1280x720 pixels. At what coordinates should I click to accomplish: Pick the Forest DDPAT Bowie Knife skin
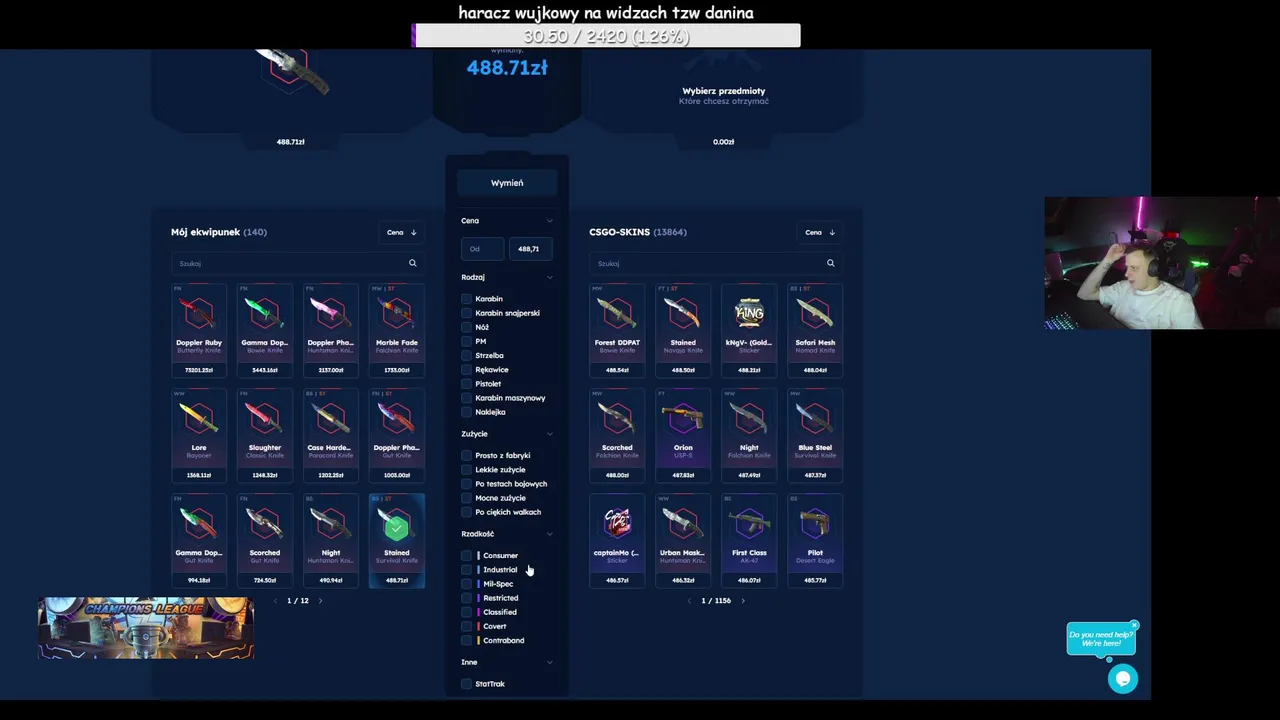[617, 330]
